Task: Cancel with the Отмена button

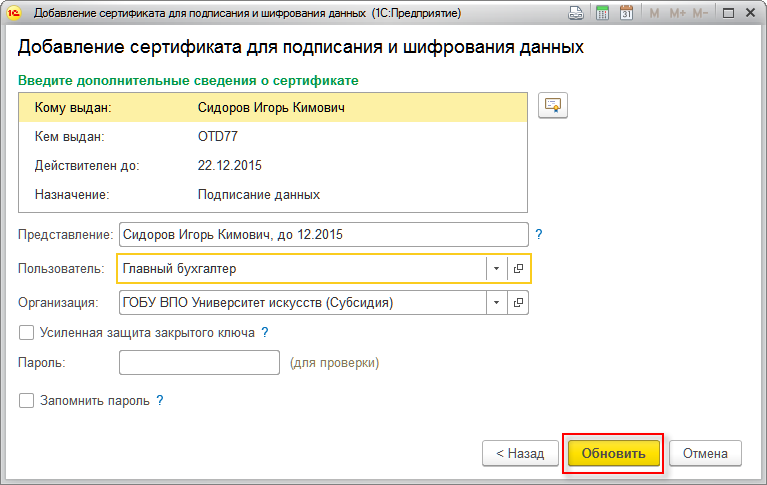Action: [705, 454]
